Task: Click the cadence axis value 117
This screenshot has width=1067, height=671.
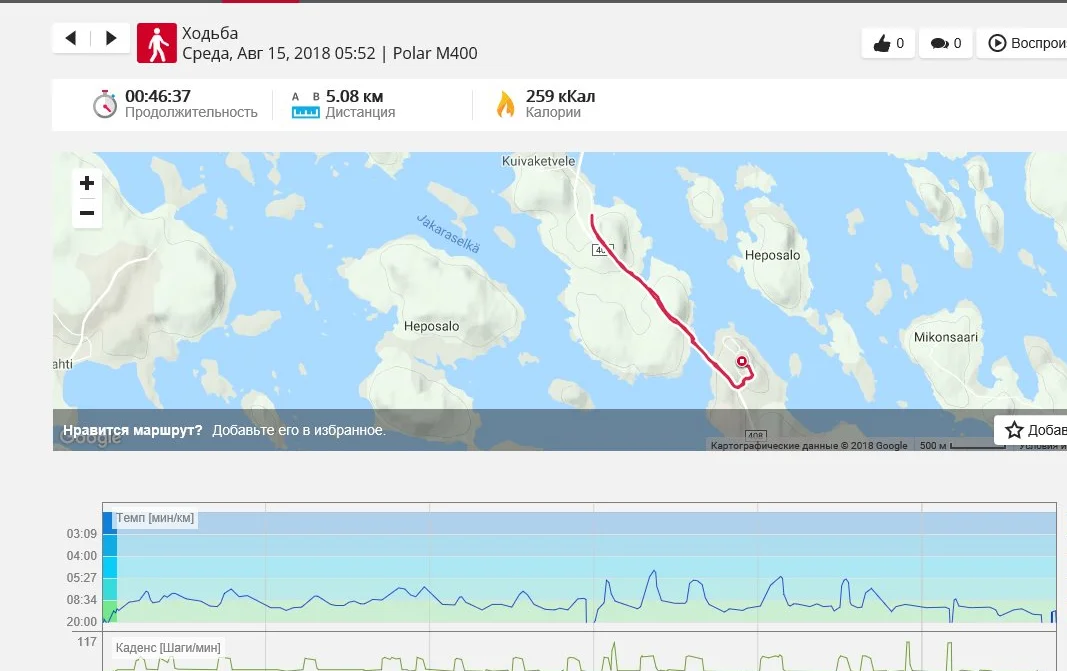Action: (87, 642)
